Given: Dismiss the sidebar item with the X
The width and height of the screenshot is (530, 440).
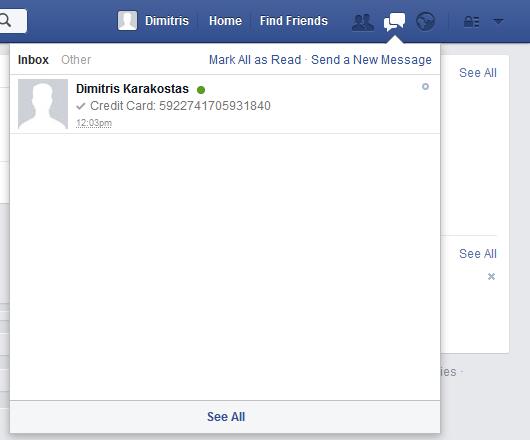Looking at the screenshot, I should [x=491, y=276].
